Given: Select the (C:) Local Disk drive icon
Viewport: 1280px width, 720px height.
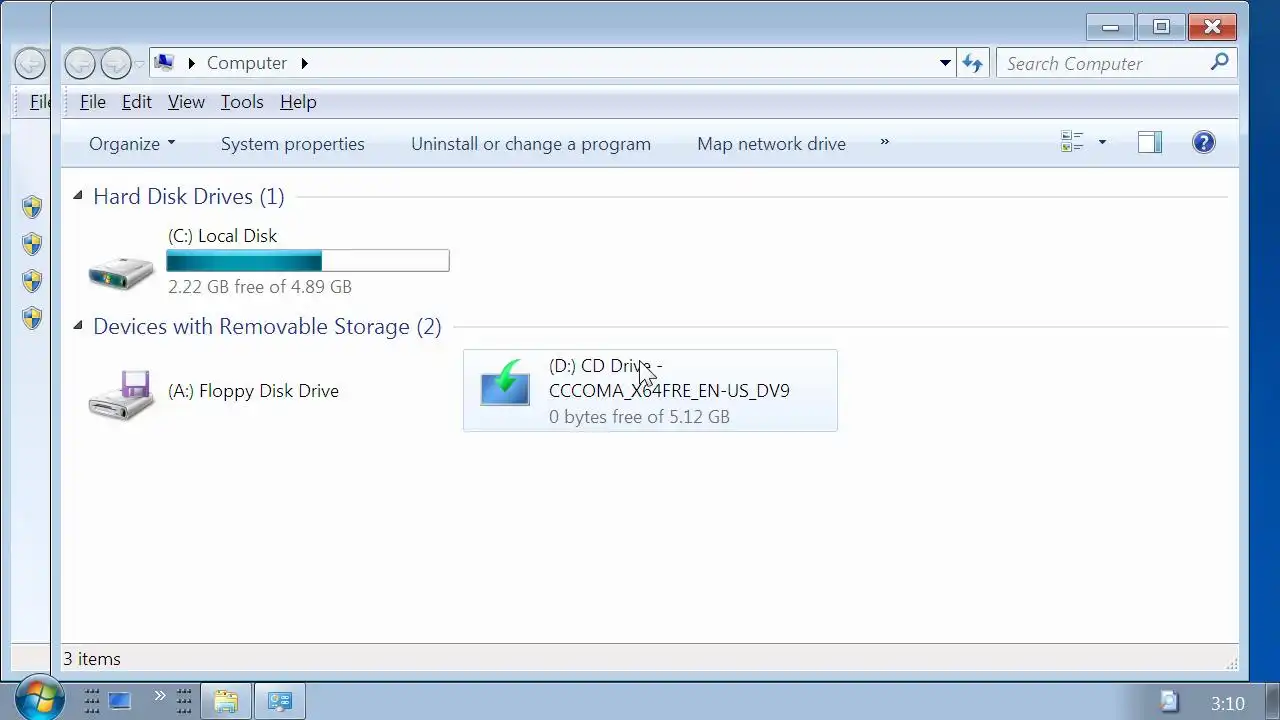Looking at the screenshot, I should click(x=121, y=270).
